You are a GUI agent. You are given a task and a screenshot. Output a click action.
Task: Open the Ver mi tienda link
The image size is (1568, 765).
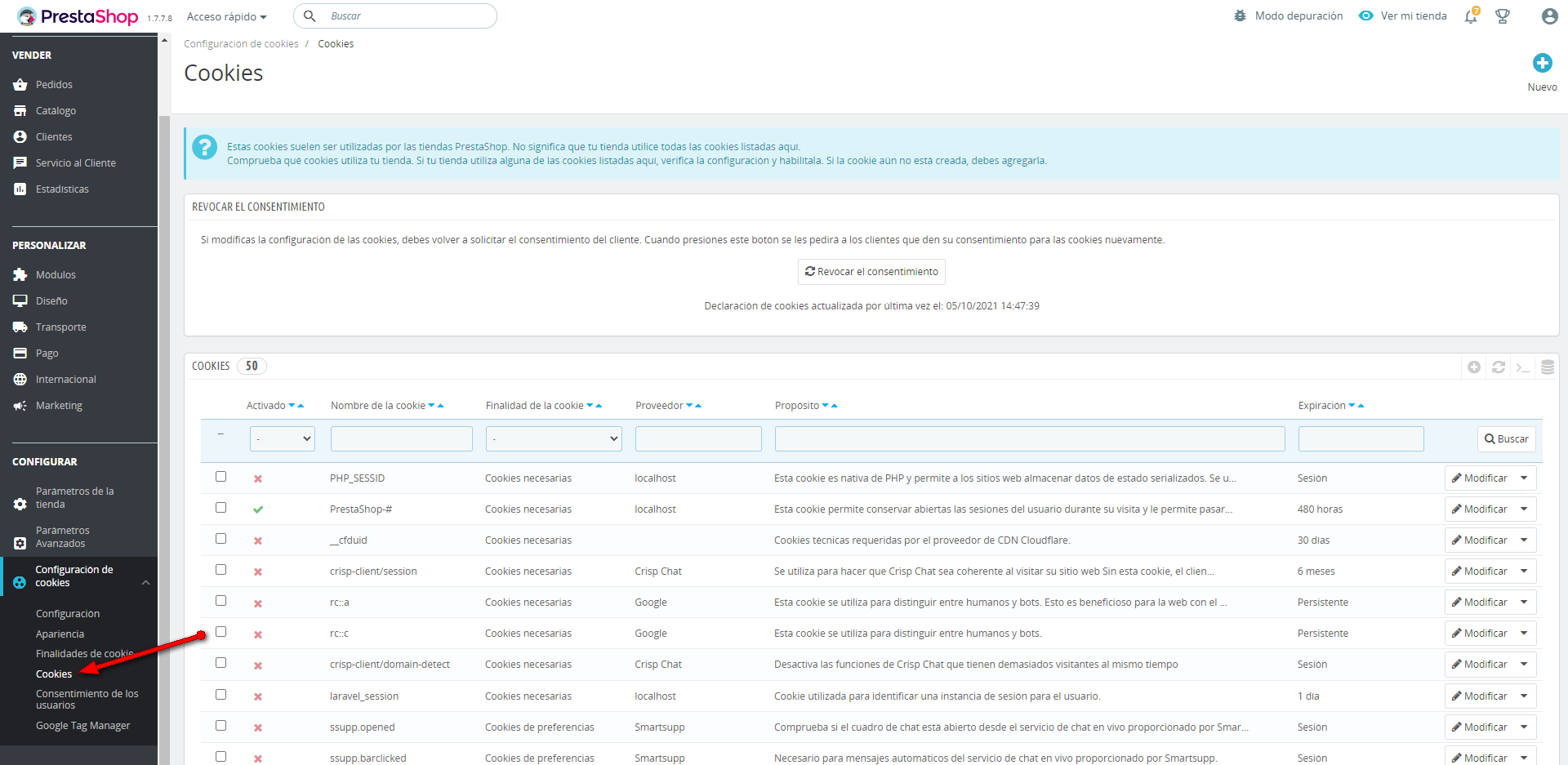(1403, 16)
